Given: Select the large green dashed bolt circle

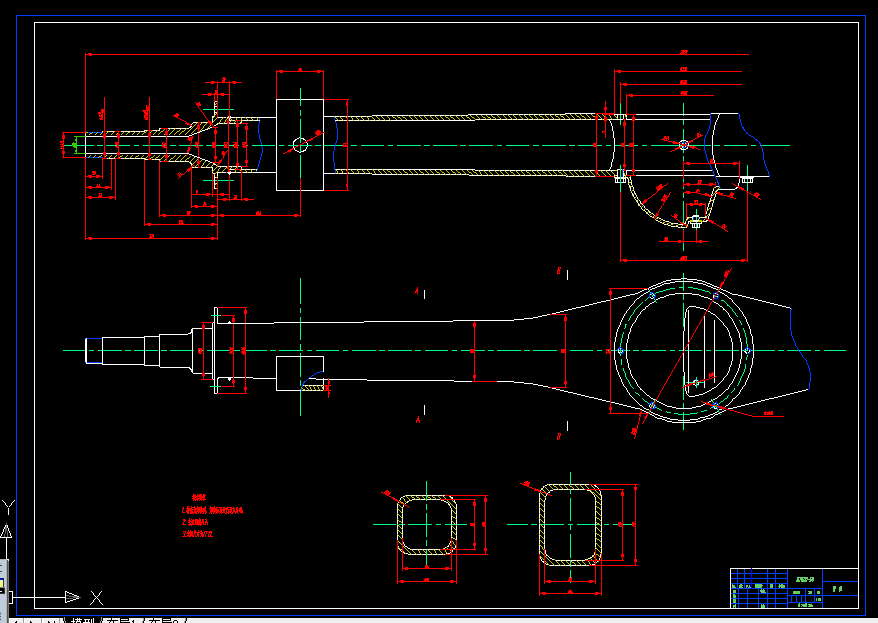Looking at the screenshot, I should point(684,351).
